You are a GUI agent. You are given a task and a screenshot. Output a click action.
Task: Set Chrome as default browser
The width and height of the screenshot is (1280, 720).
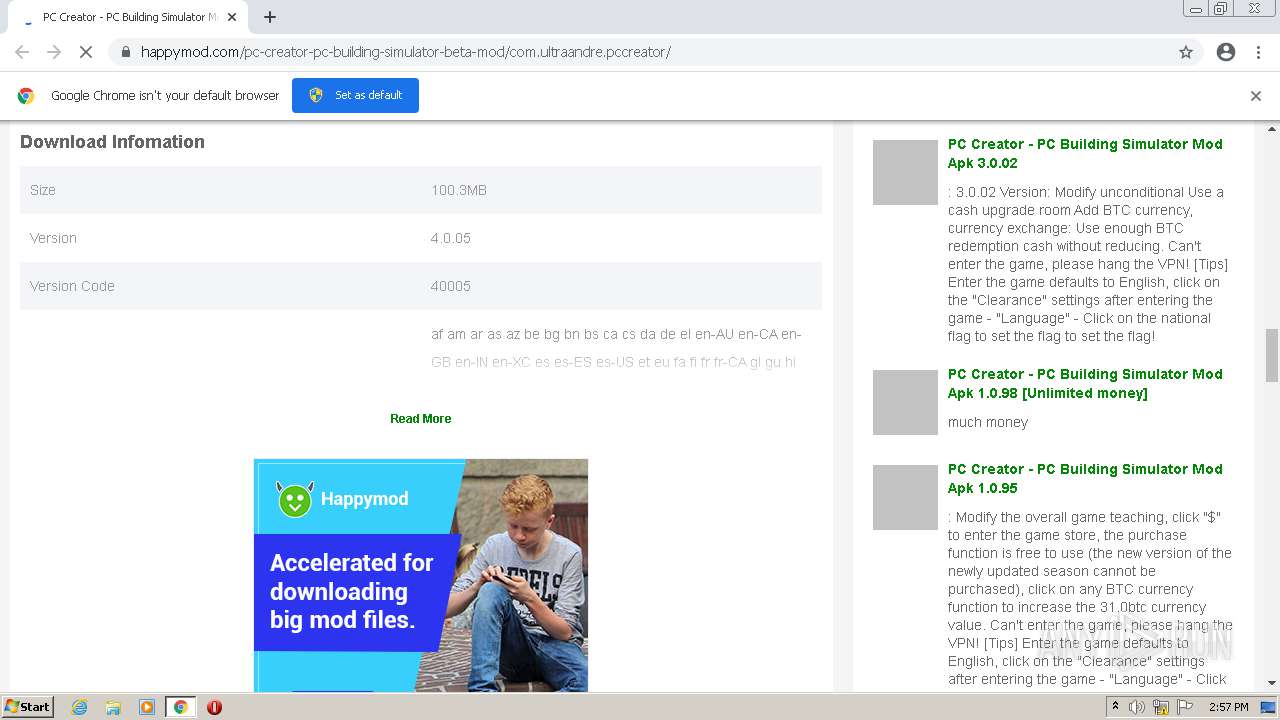[355, 95]
